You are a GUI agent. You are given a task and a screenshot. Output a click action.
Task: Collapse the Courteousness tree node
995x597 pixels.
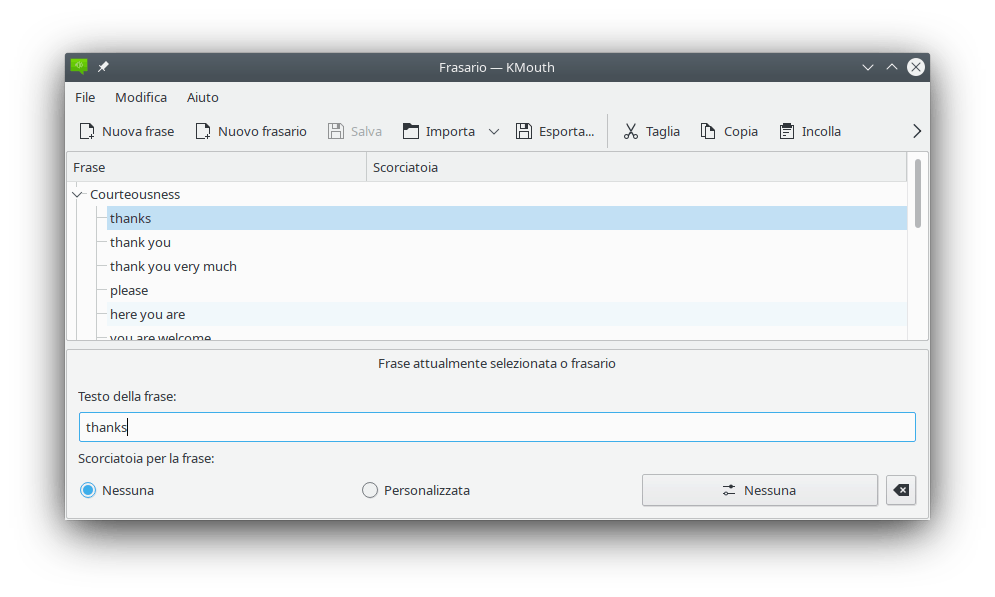(x=77, y=194)
